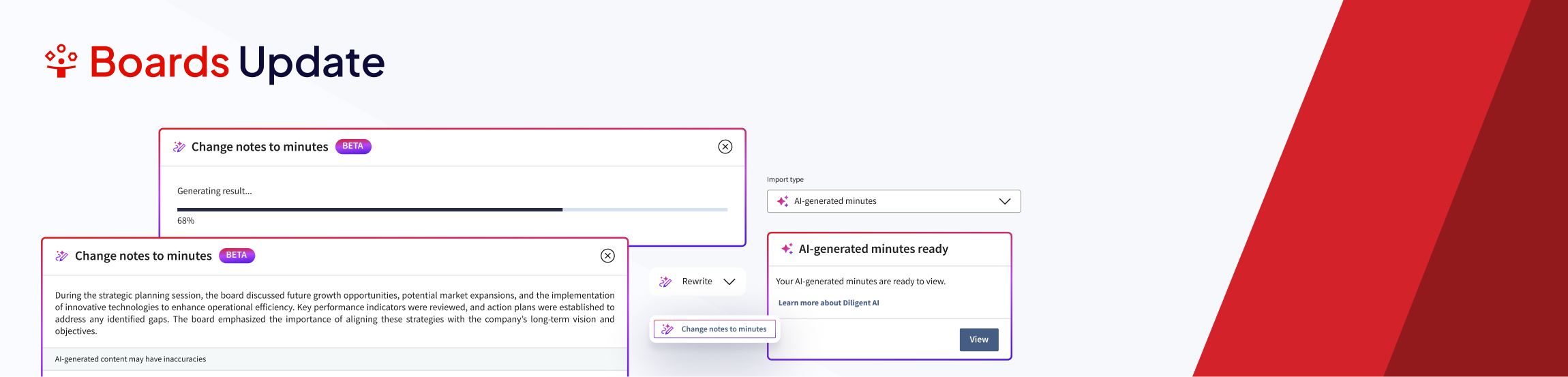Click the progress bar at 68%
Viewport: 1568px width, 377px height.
[452, 209]
